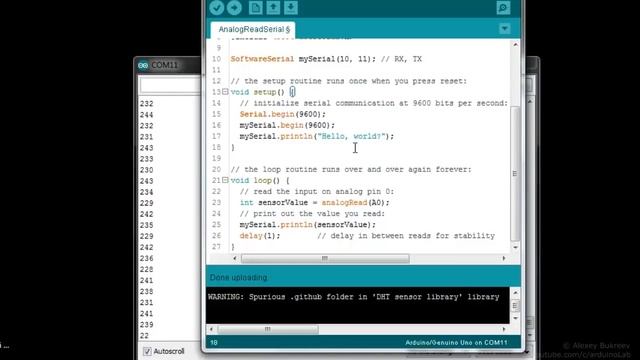Viewport: 640px width, 360px height.
Task: Click the analogRead(A0) call
Action: (x=353, y=202)
